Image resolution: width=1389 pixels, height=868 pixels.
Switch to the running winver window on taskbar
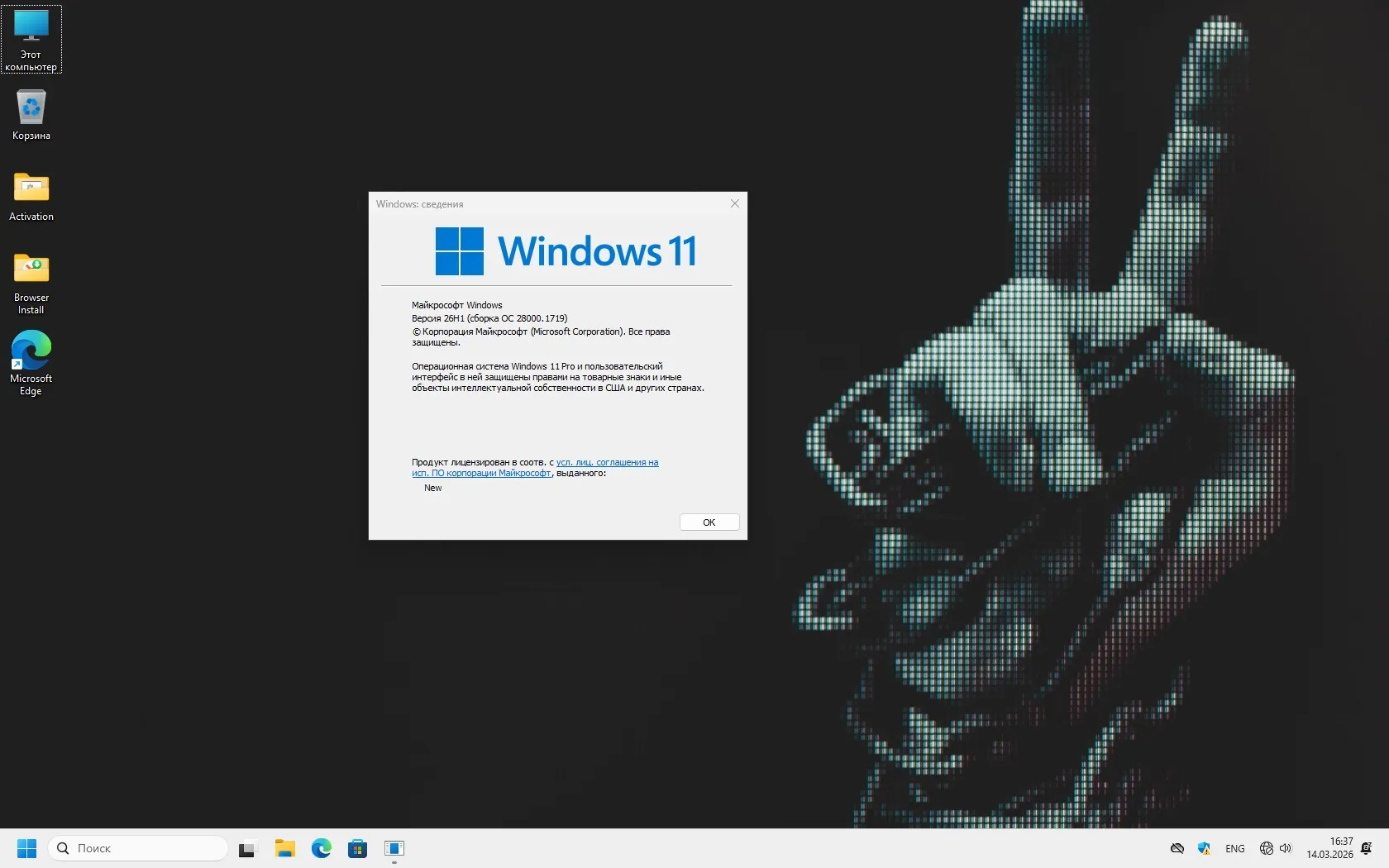coord(394,848)
